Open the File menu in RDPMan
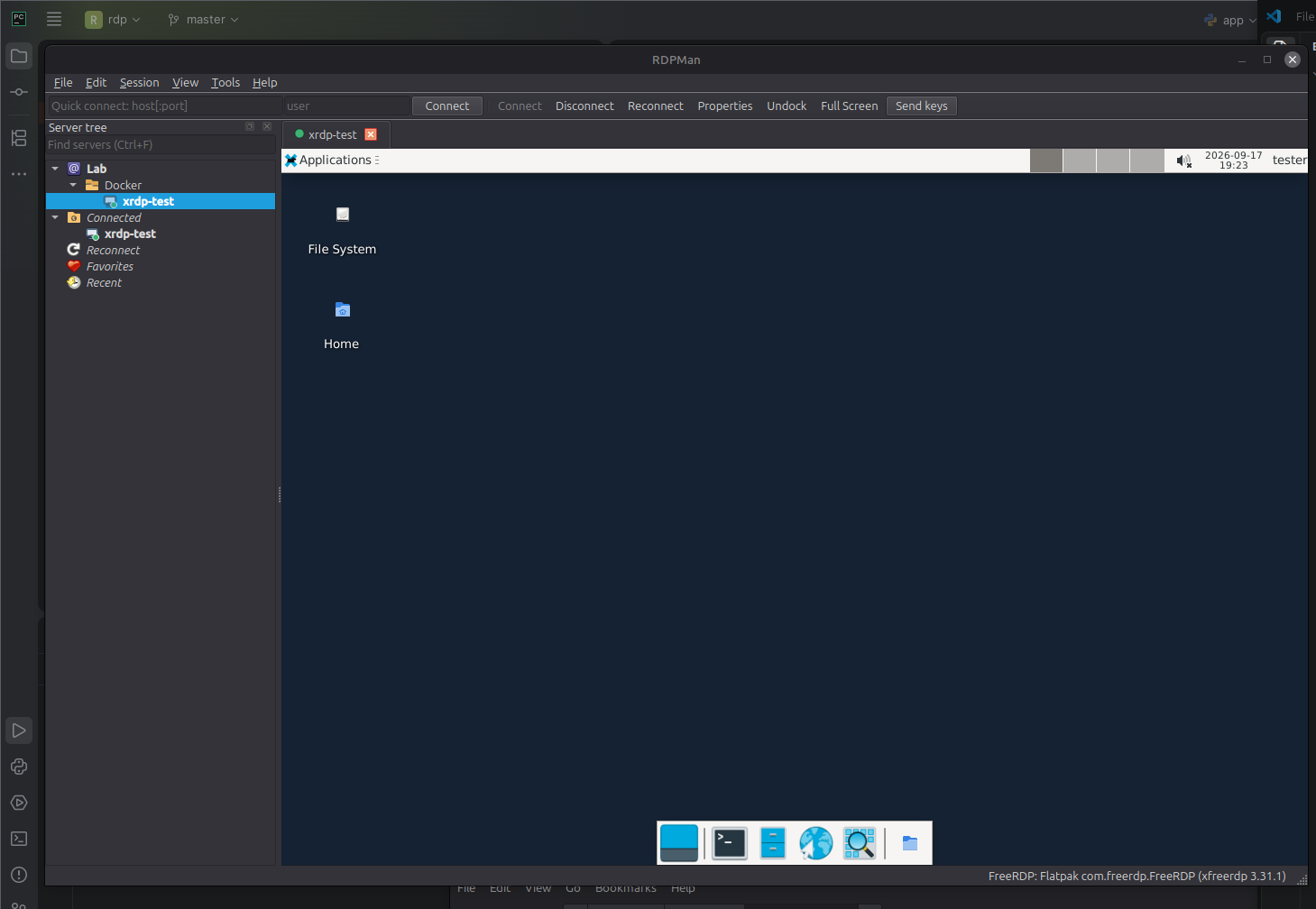This screenshot has width=1316, height=909. (x=63, y=82)
